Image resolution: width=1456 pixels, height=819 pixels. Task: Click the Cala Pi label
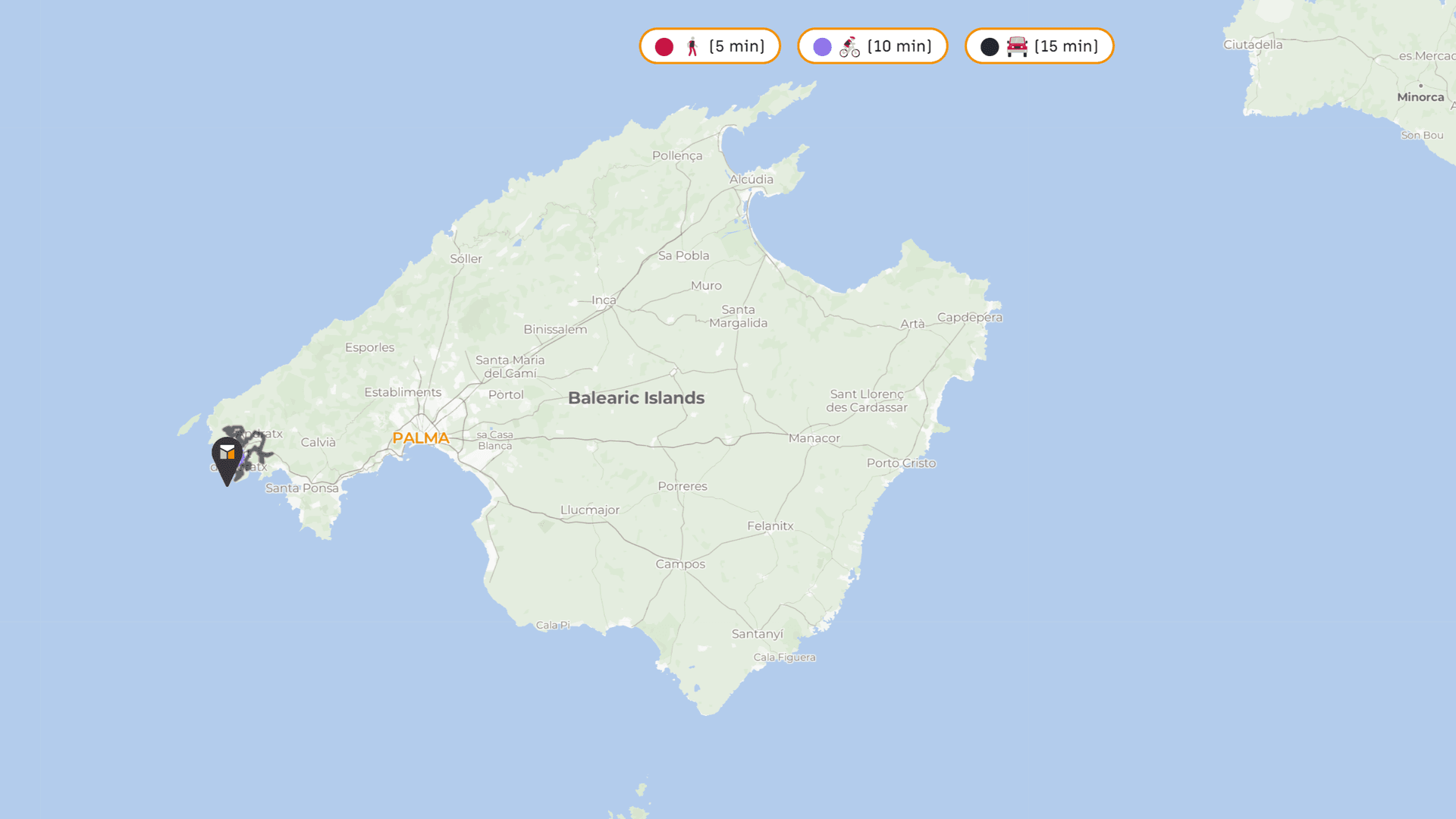click(x=553, y=626)
